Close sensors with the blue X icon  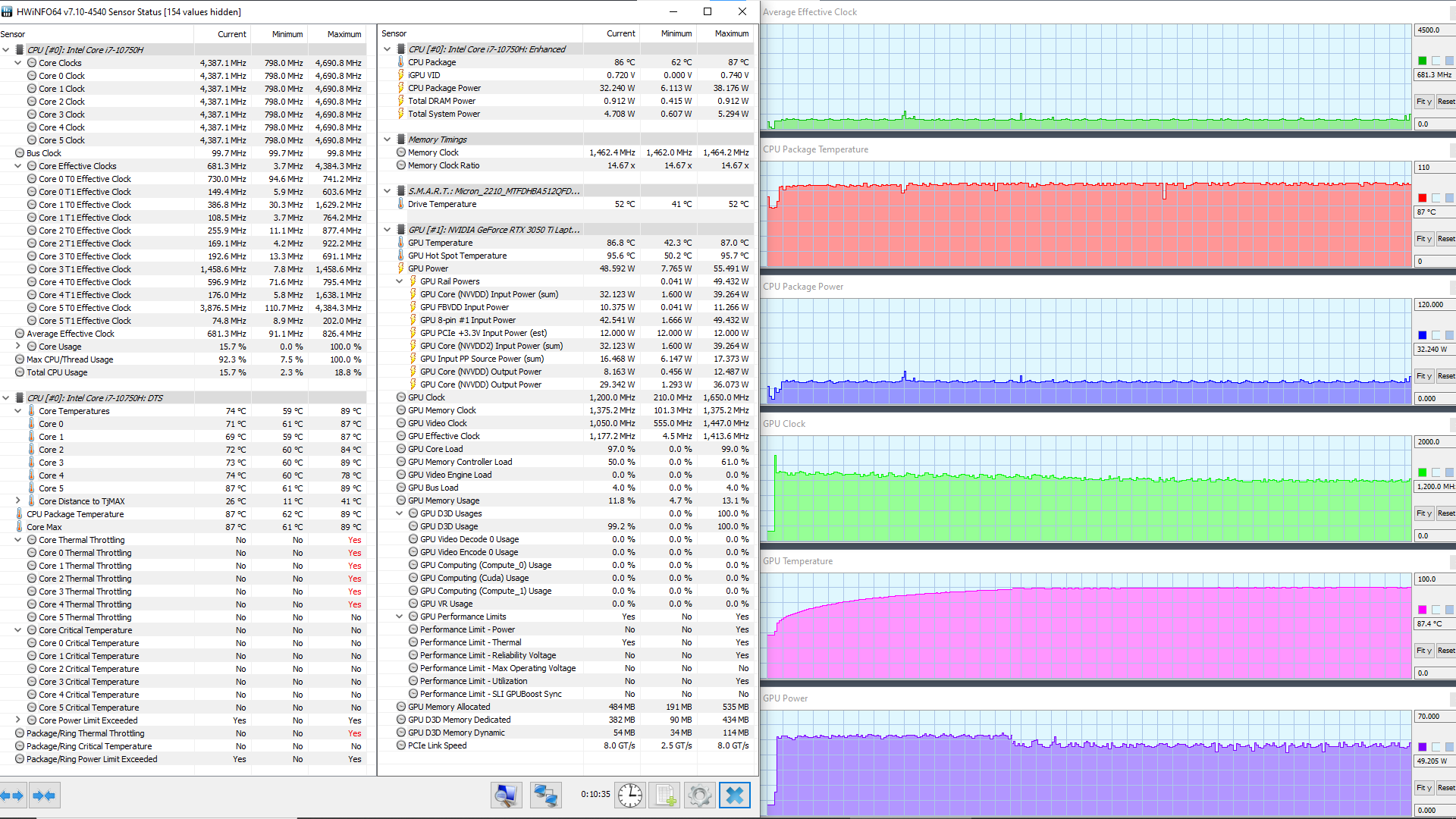click(734, 795)
